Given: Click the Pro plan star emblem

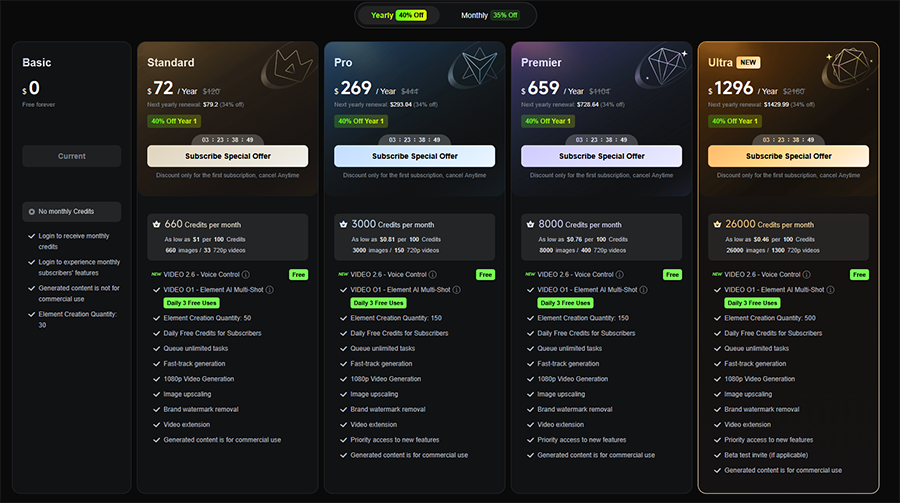Looking at the screenshot, I should [x=478, y=67].
